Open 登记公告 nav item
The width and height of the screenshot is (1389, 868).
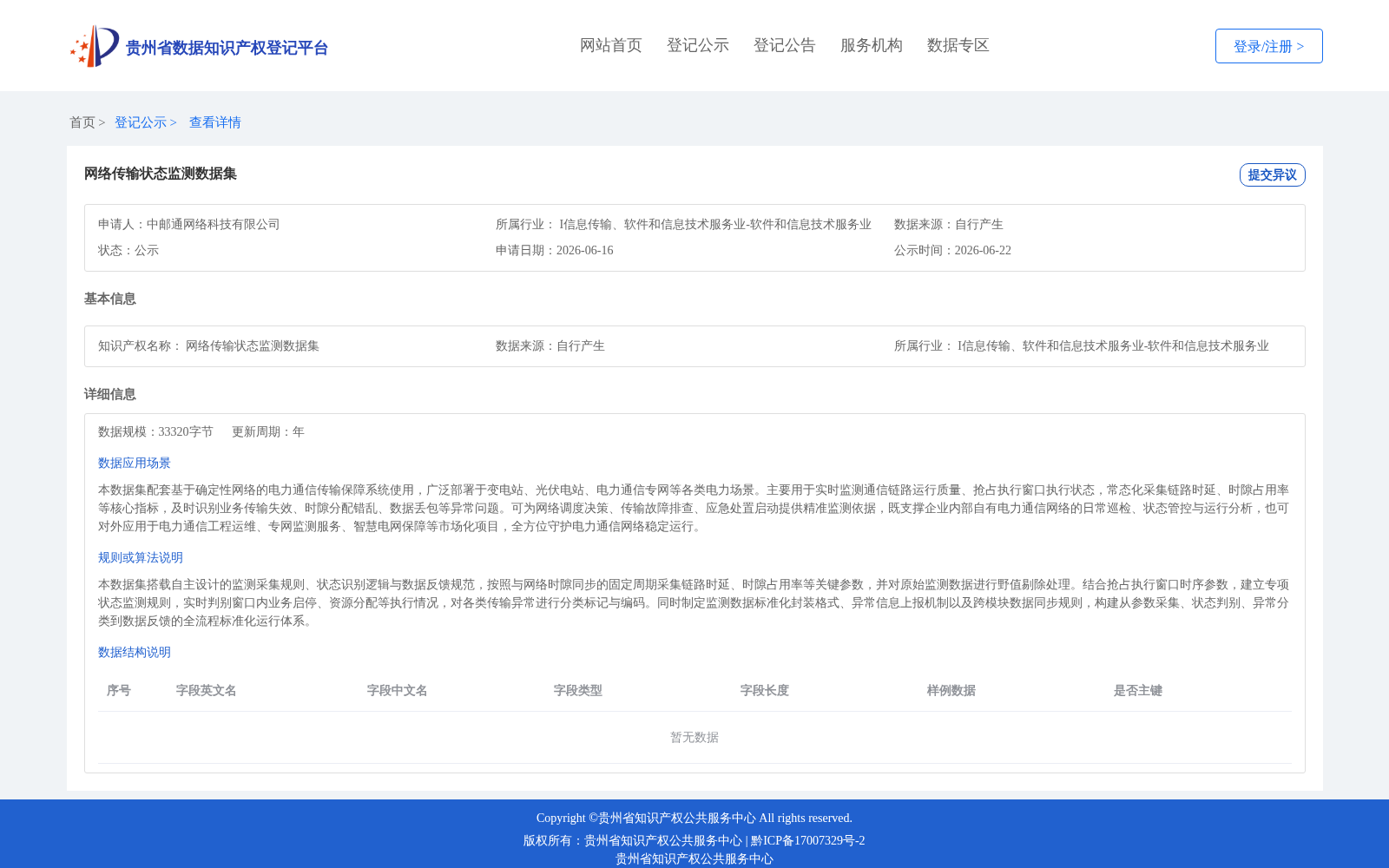[x=785, y=45]
